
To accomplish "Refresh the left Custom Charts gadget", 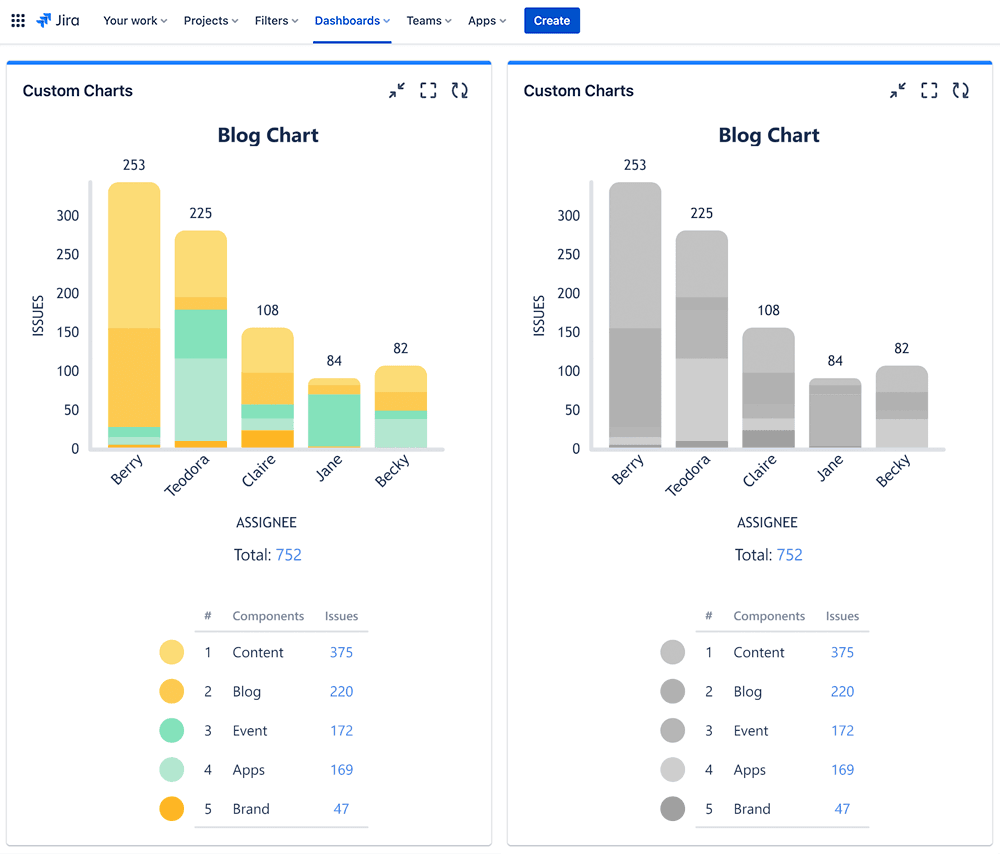I will [x=460, y=91].
